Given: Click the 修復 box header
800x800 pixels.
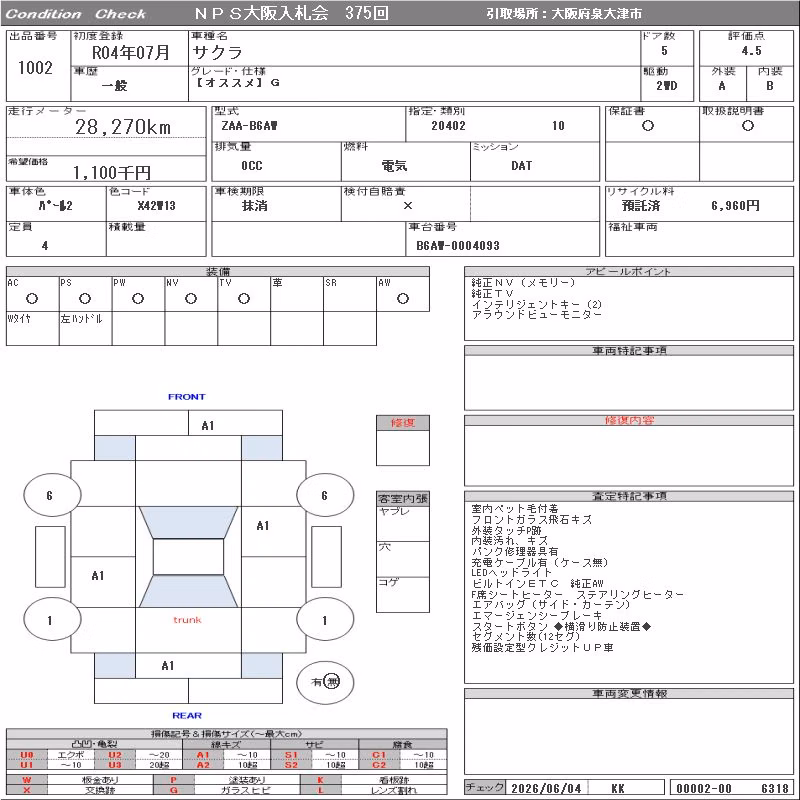Looking at the screenshot, I should pos(403,423).
